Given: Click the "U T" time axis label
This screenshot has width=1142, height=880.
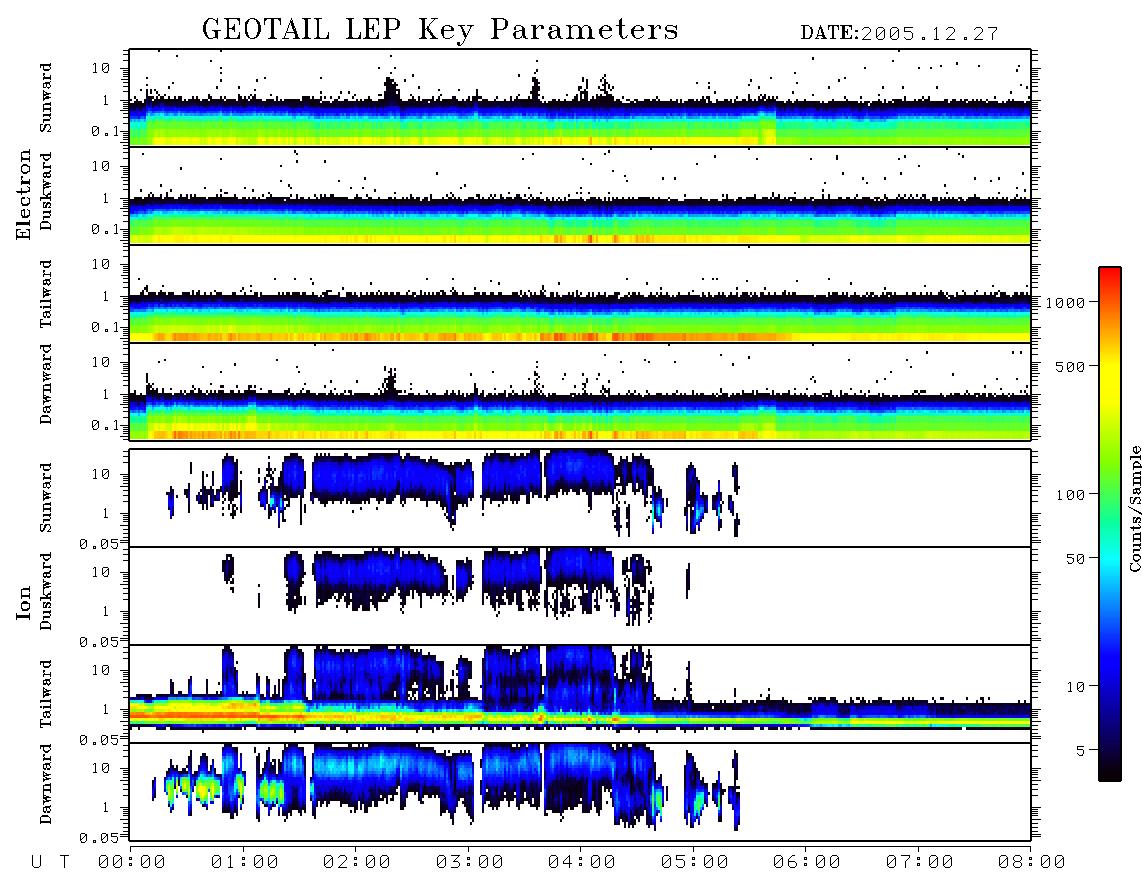Looking at the screenshot, I should [x=50, y=862].
